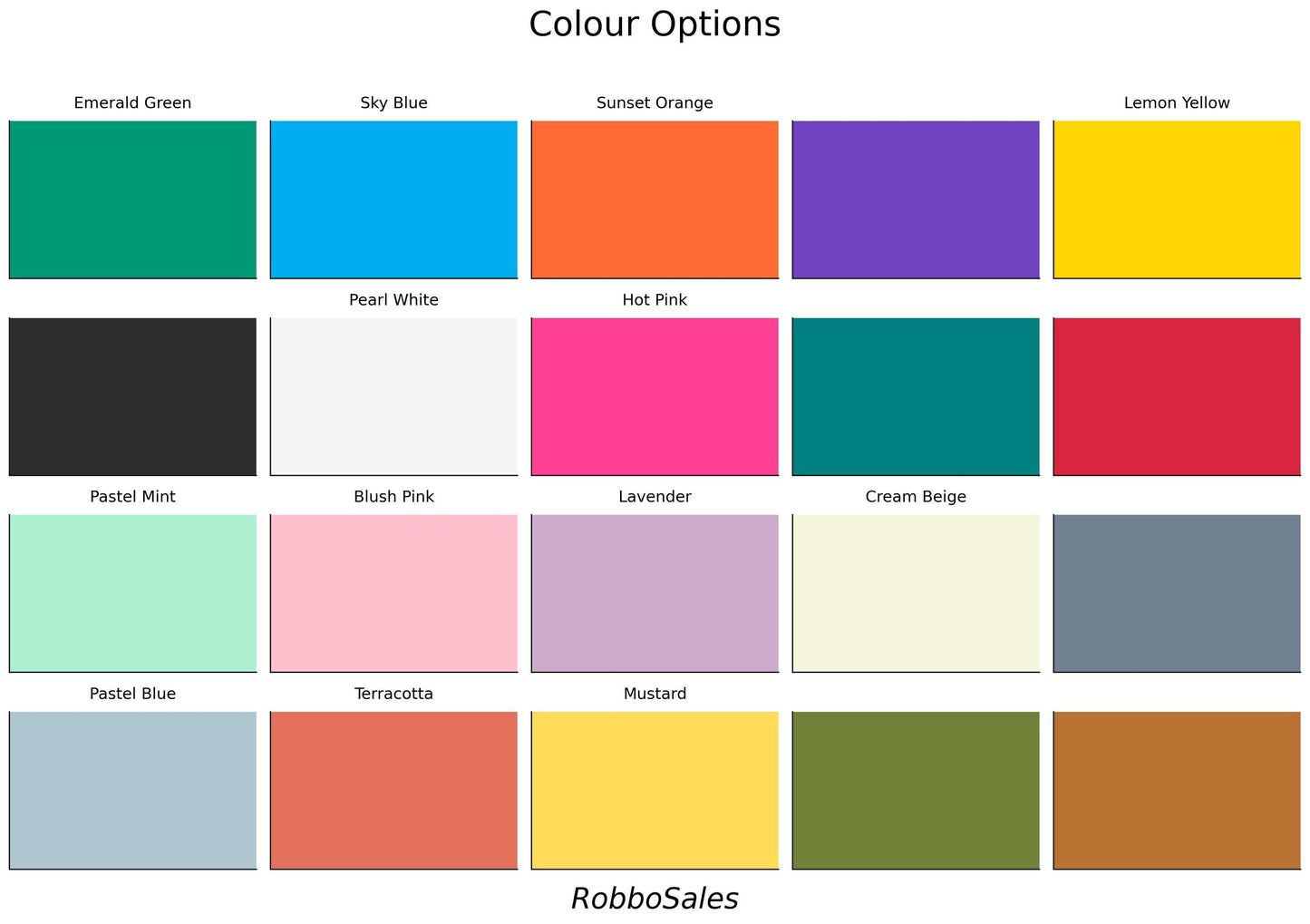1310x924 pixels.
Task: Select the Pastel Mint swatch
Action: click(132, 593)
